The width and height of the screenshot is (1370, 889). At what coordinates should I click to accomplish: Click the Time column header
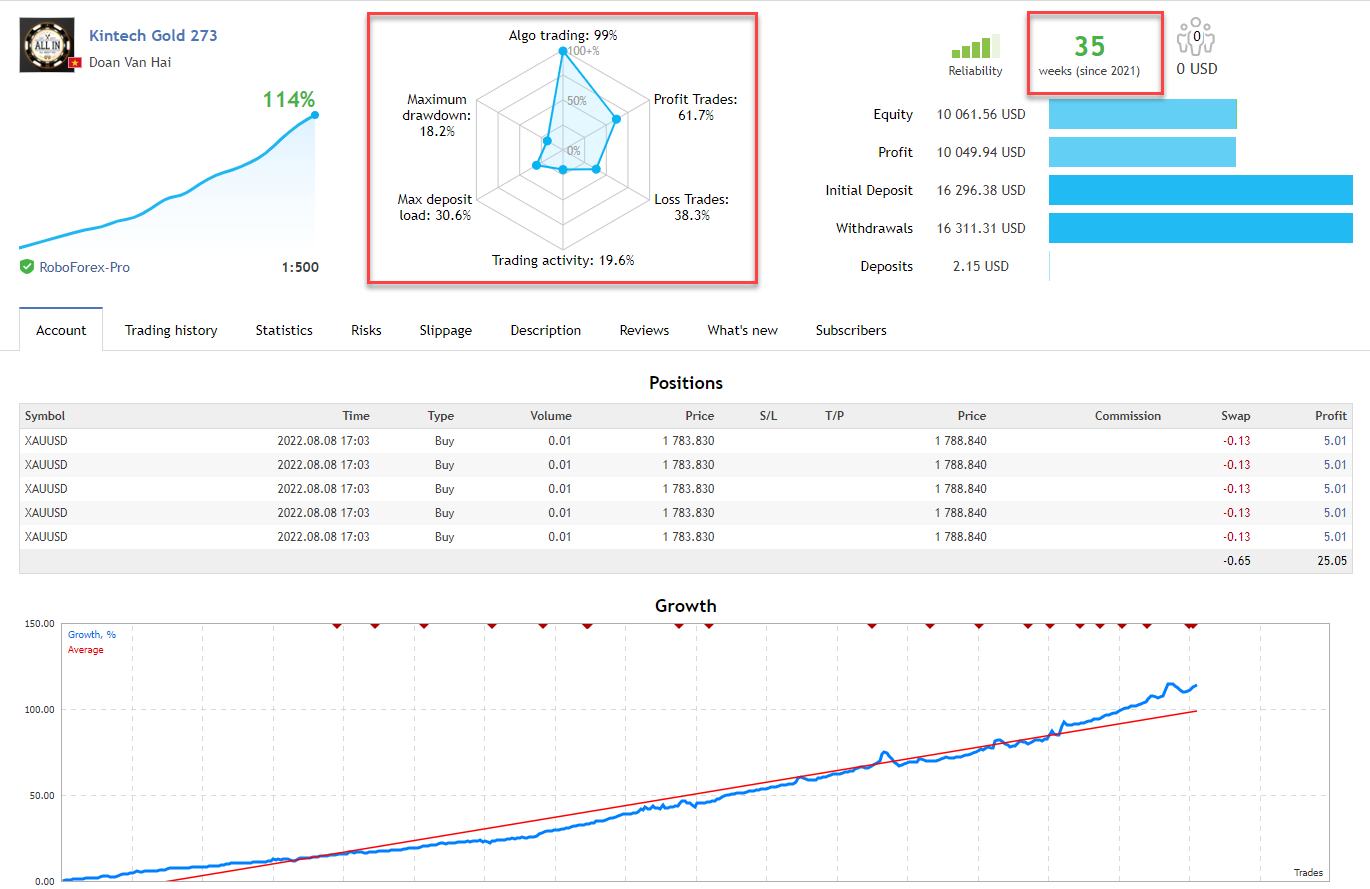(x=355, y=416)
